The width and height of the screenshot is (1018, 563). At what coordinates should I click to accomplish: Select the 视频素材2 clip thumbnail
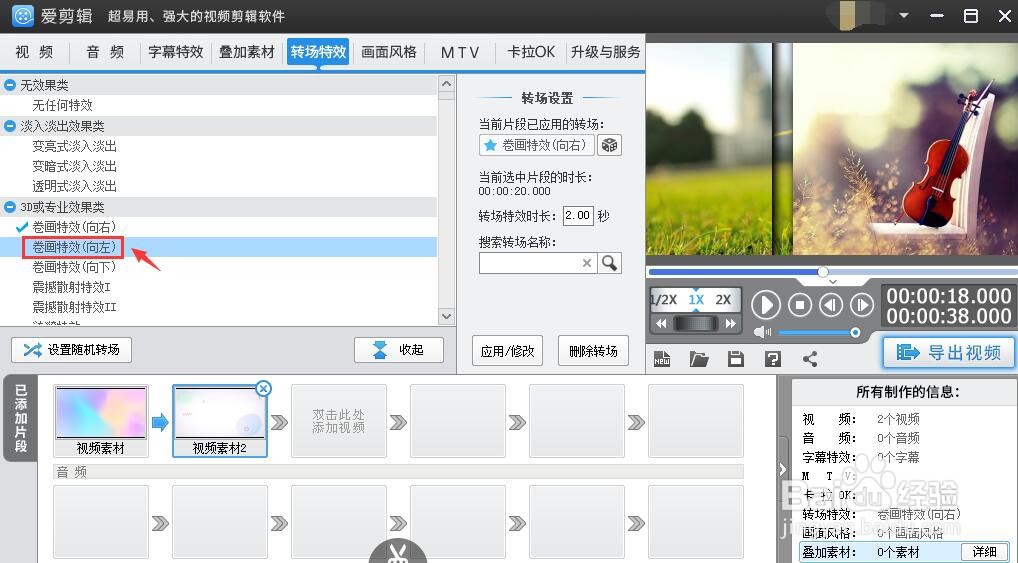(220, 421)
